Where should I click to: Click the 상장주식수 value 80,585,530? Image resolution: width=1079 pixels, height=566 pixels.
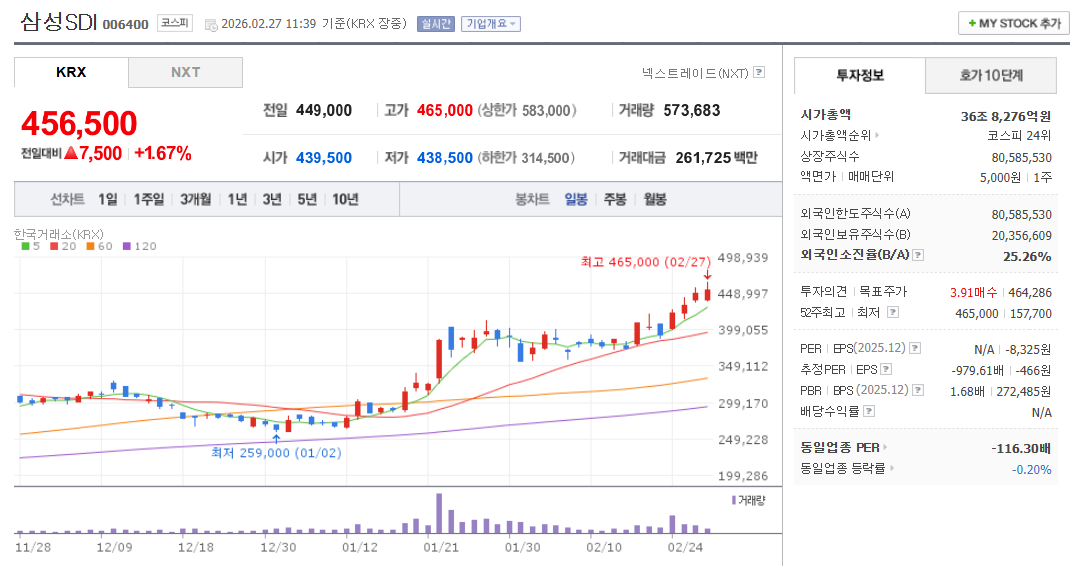pos(1021,157)
